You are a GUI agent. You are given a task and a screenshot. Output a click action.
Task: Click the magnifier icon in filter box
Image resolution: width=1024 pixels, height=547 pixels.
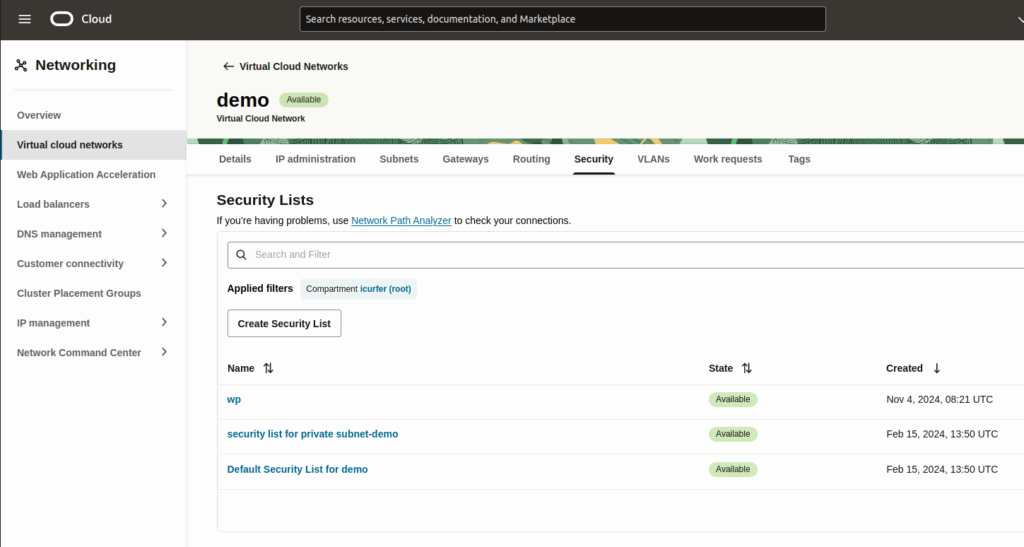click(241, 255)
